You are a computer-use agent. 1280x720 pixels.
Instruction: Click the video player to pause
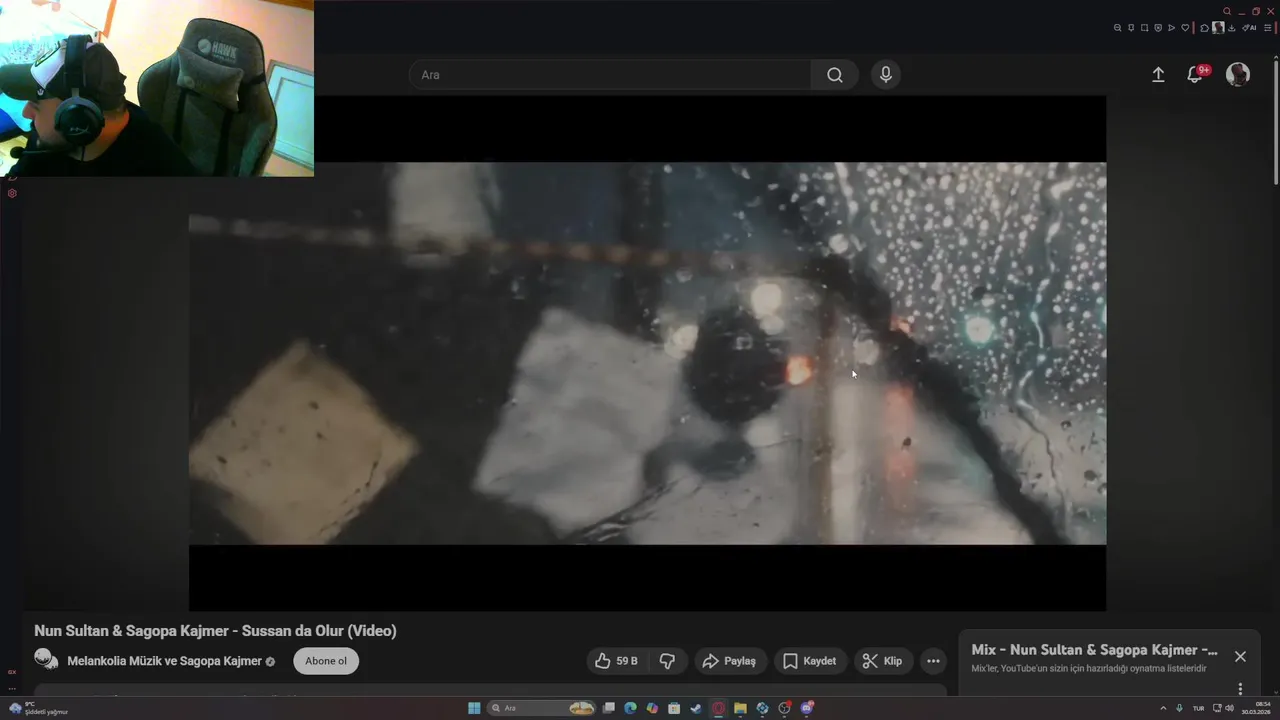coord(647,353)
